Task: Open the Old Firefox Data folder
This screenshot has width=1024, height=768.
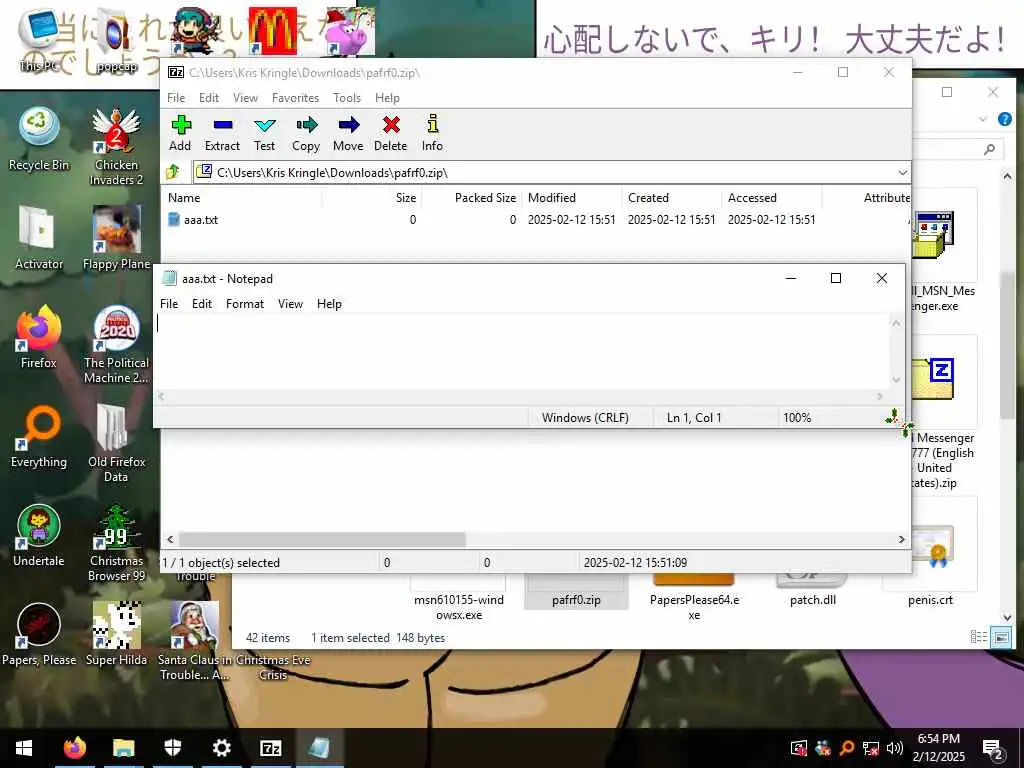Action: pos(116,444)
